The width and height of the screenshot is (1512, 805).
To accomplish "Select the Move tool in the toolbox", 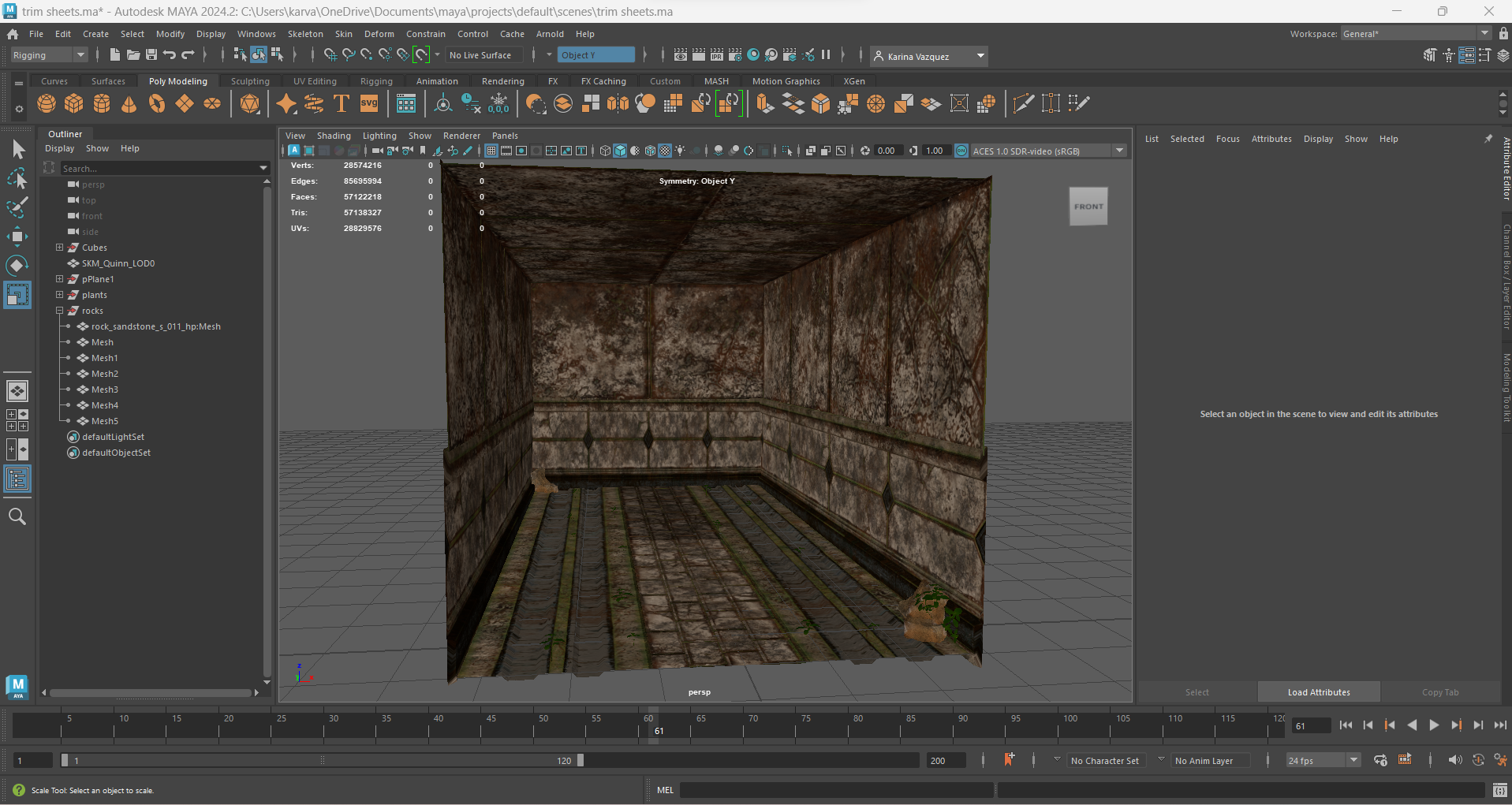I will point(17,237).
